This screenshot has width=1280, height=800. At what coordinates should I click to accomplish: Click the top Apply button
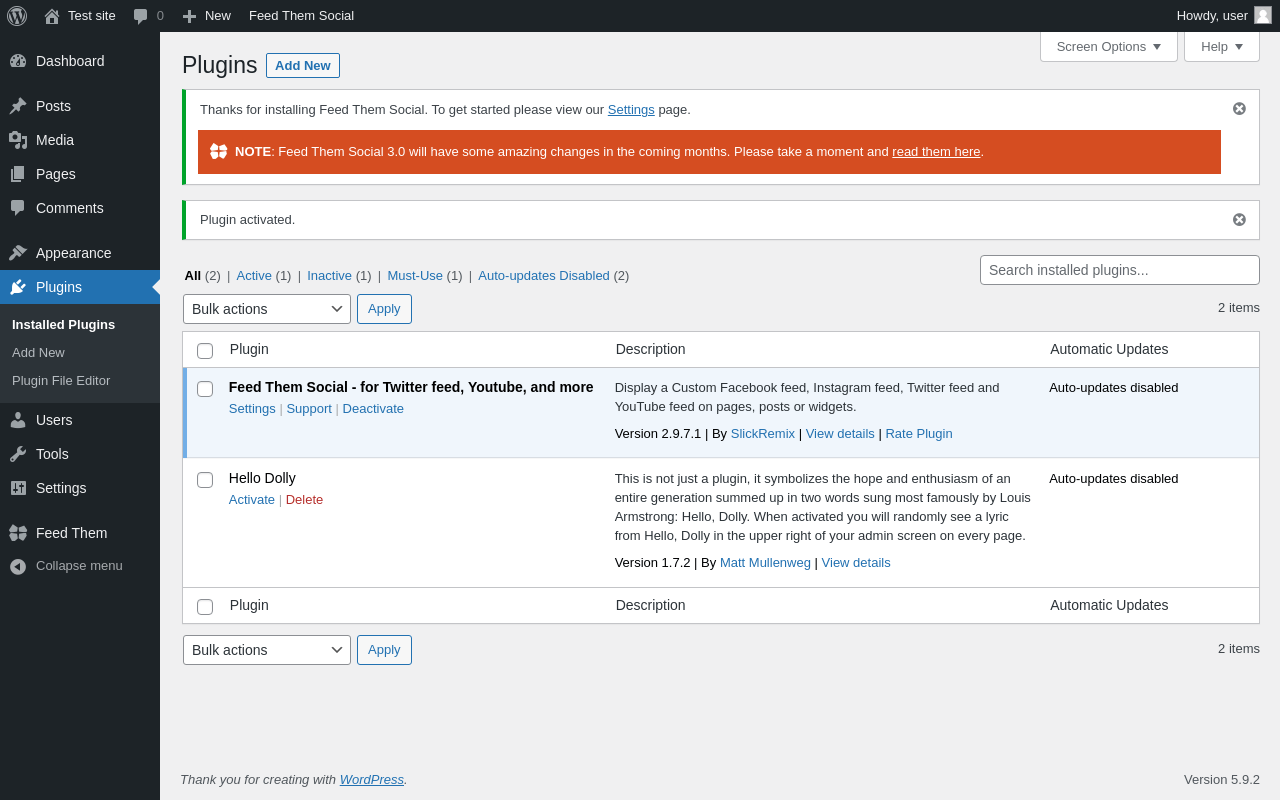[x=384, y=309]
